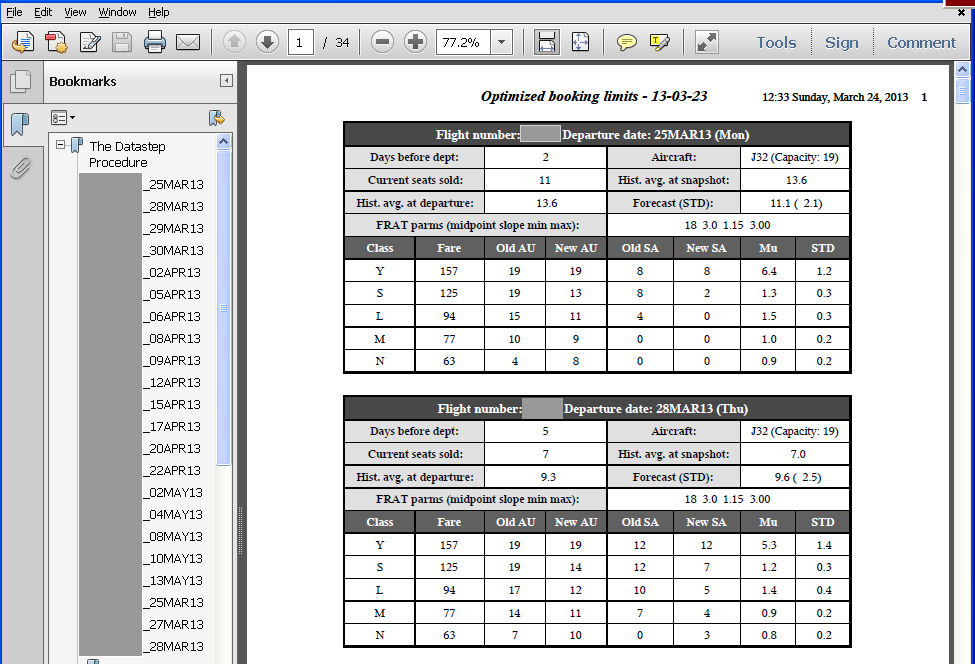This screenshot has height=664, width=975.
Task: Click the 'Departure date: 28MAR13 (Thu)' header
Action: [x=655, y=409]
